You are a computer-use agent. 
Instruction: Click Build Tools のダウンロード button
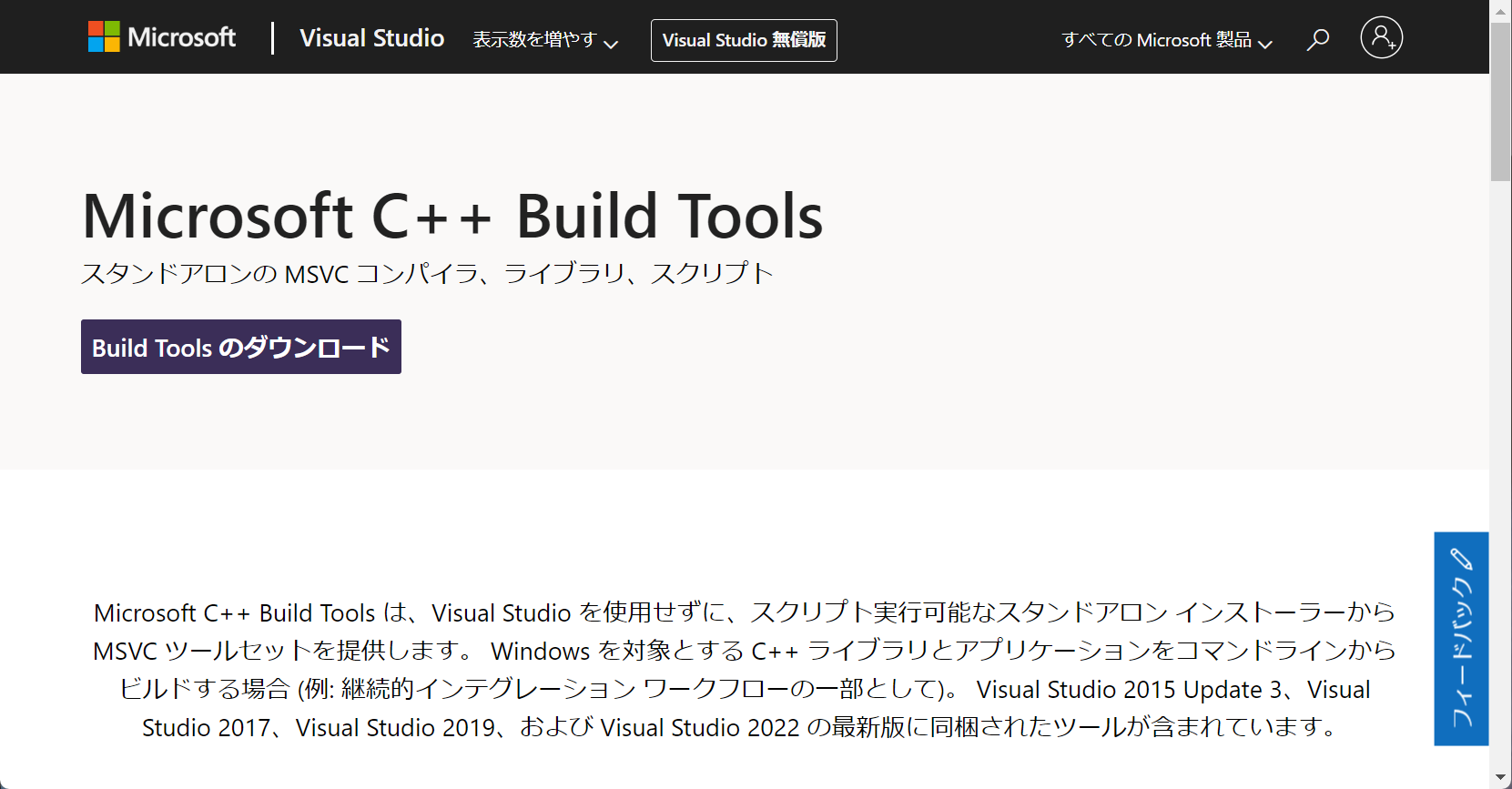point(241,347)
